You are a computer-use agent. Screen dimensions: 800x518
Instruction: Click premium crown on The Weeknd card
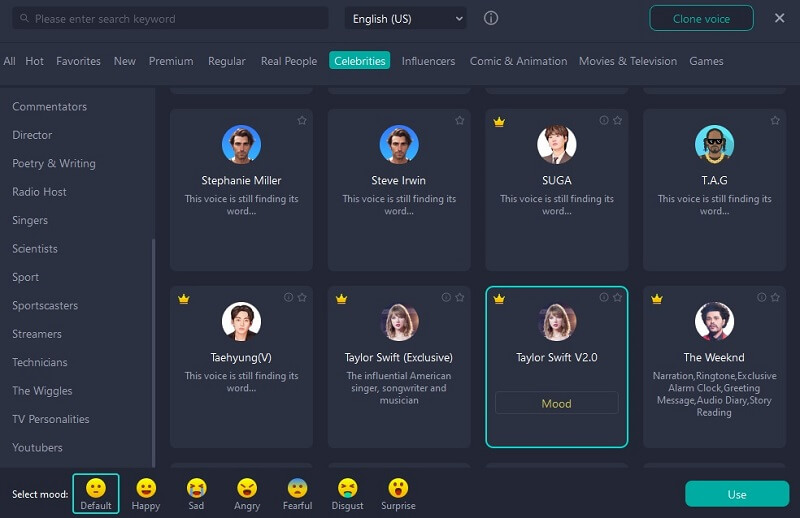tap(657, 299)
